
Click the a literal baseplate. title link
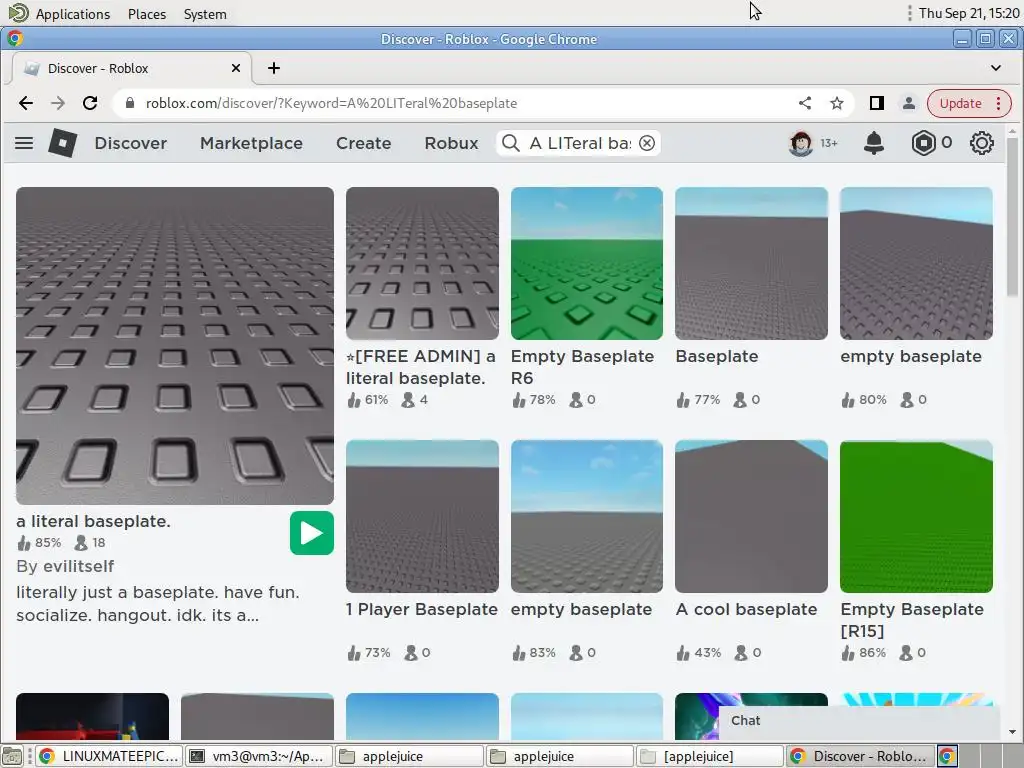click(93, 521)
